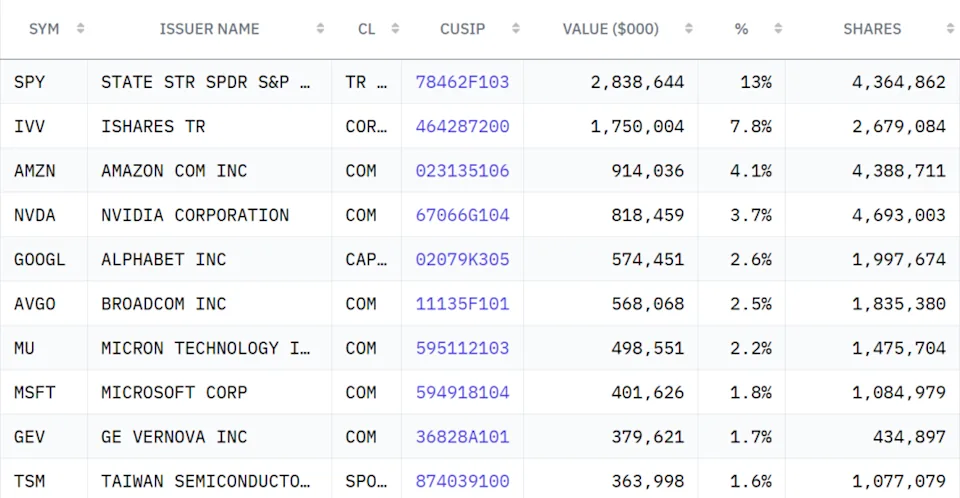The height and width of the screenshot is (498, 960).
Task: Click value 2,838,644 in SPY row
Action: tap(637, 82)
